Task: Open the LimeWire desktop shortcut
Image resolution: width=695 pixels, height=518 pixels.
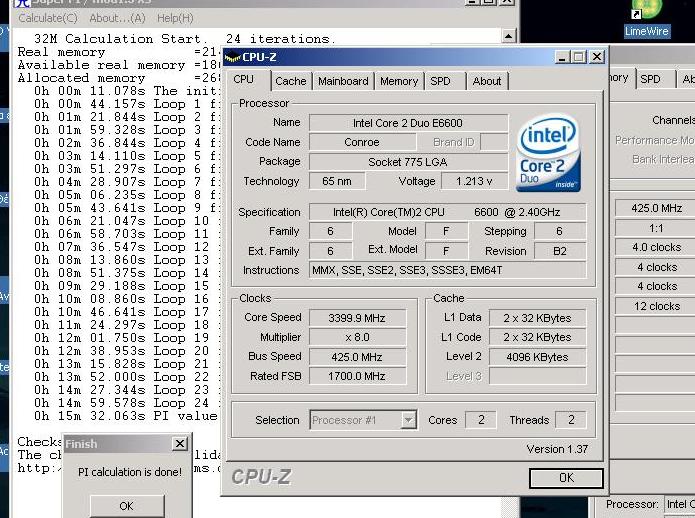Action: point(646,19)
